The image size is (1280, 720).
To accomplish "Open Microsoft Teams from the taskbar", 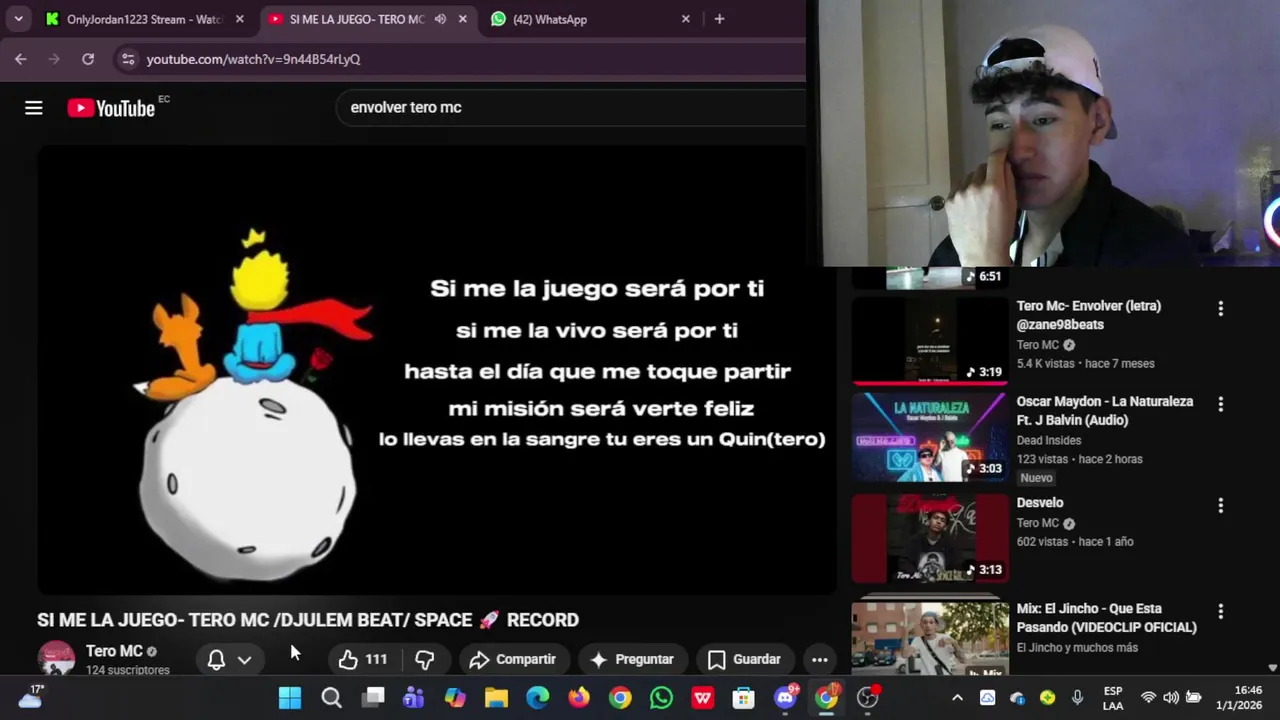I will click(x=413, y=698).
